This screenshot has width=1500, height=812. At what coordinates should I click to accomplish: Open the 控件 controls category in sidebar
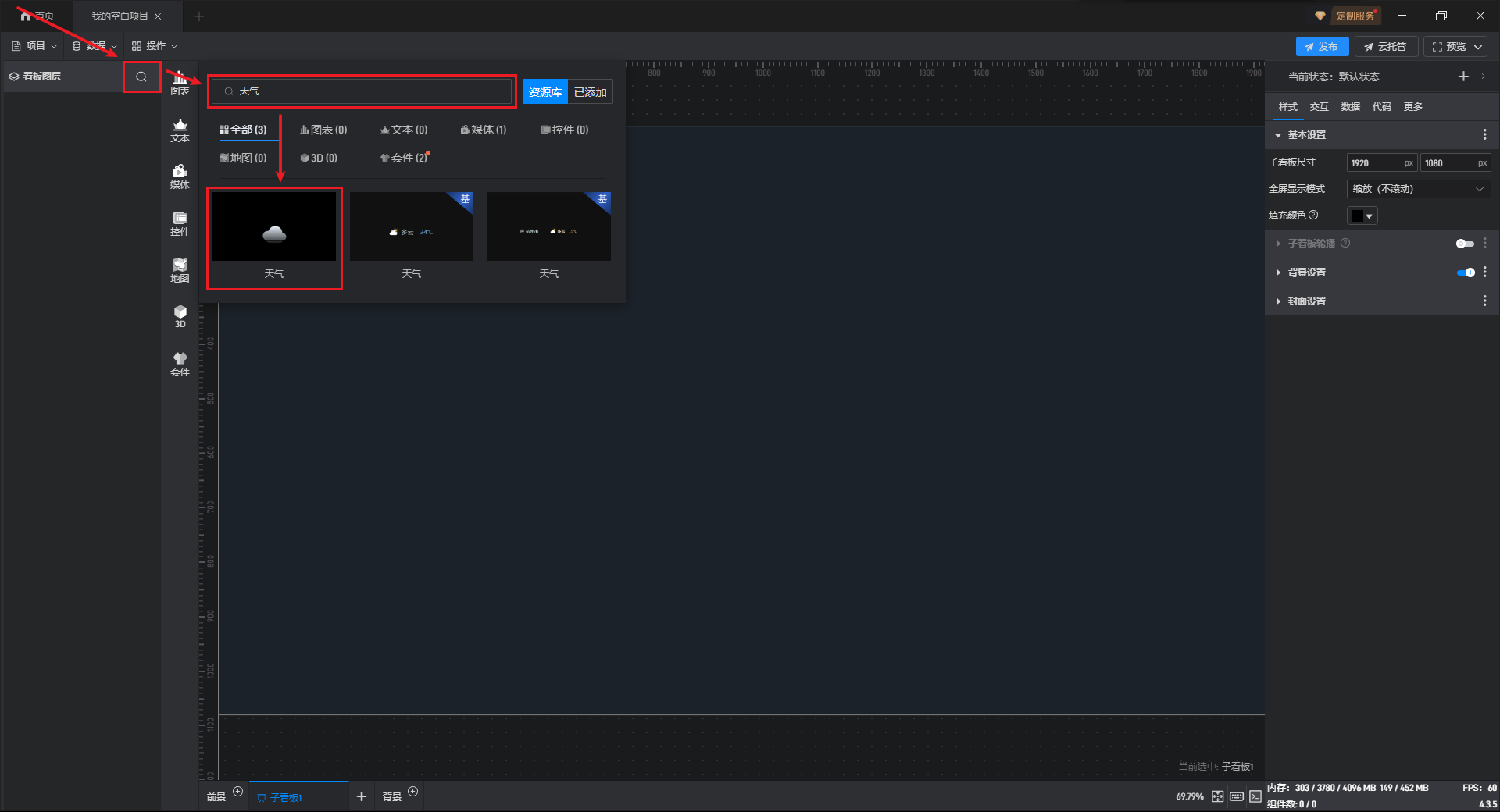click(180, 224)
